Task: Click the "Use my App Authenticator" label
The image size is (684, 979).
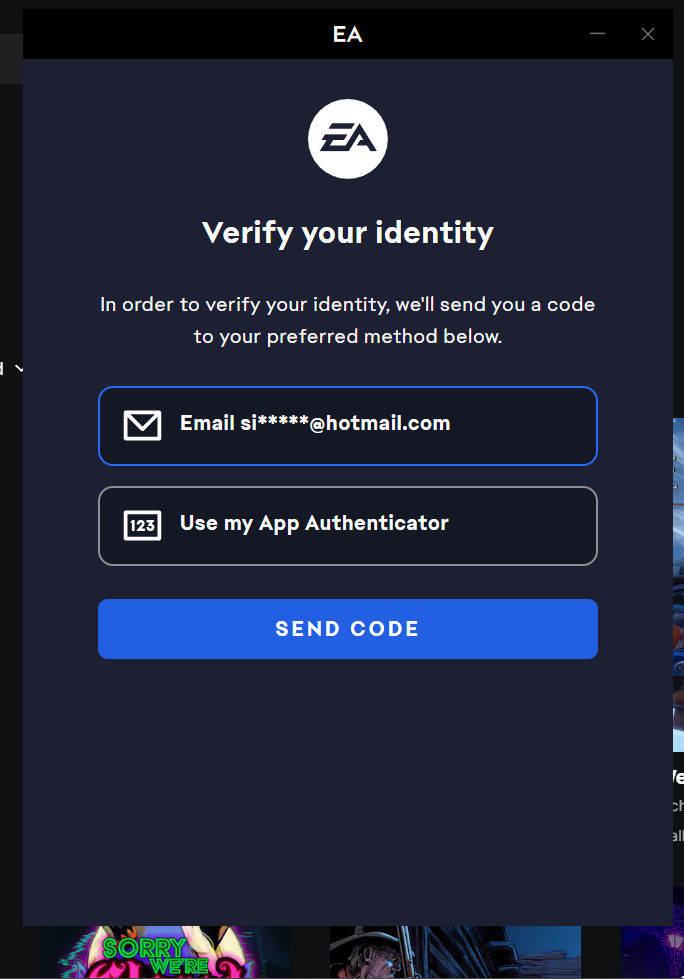Action: 314,523
